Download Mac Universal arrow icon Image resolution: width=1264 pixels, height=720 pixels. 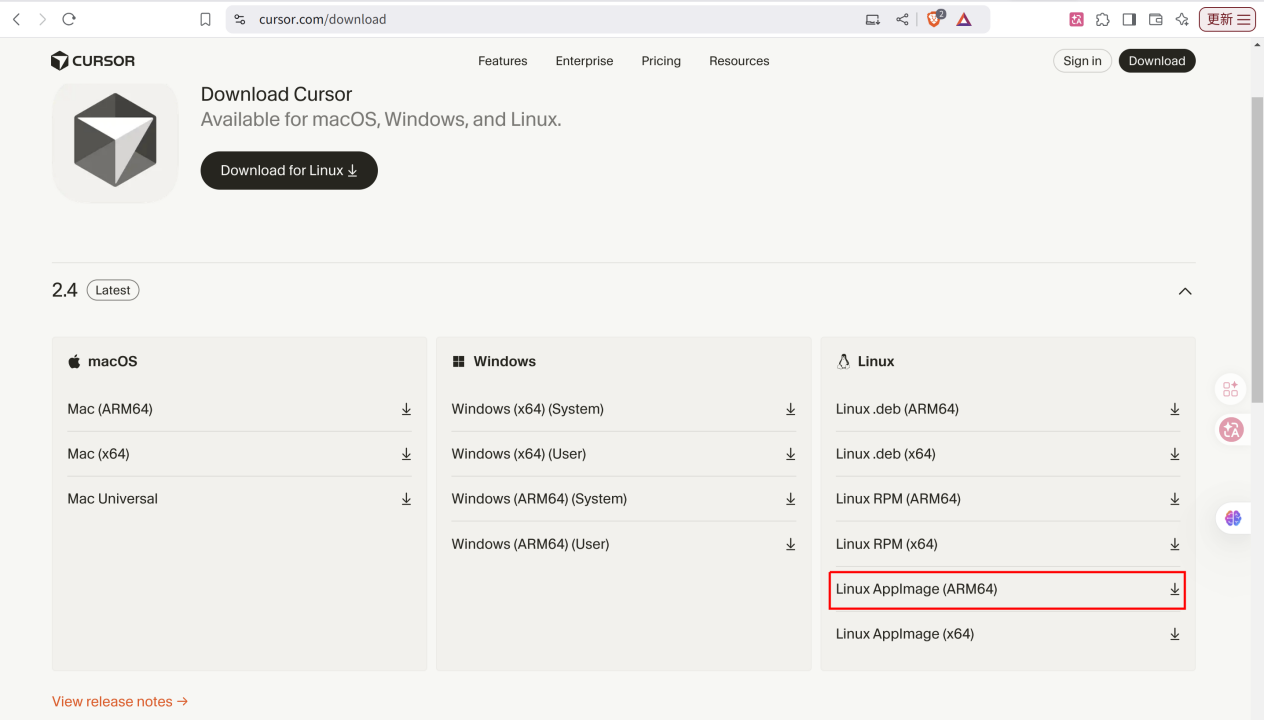coord(406,499)
